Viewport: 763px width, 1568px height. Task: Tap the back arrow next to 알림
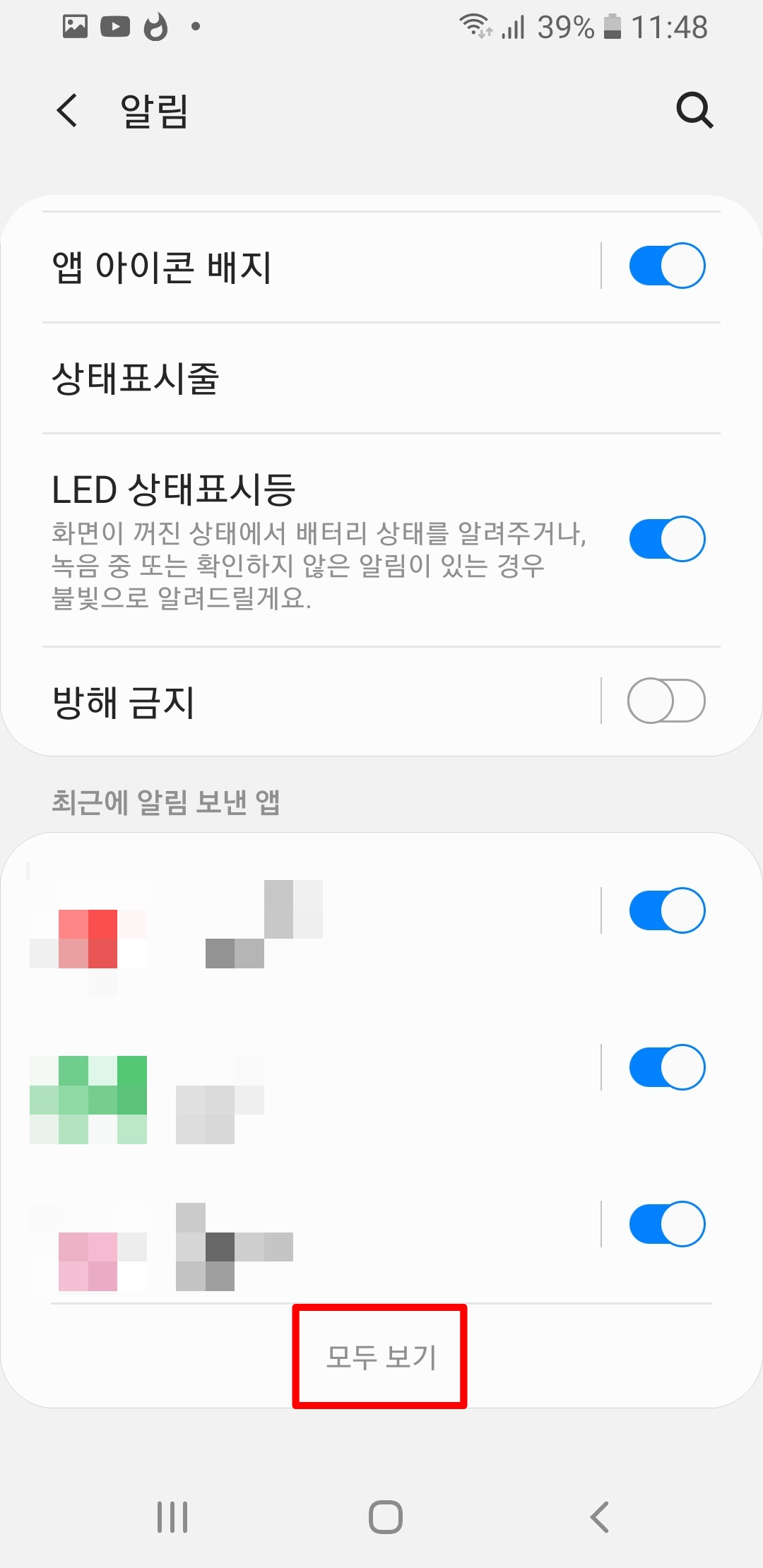67,111
